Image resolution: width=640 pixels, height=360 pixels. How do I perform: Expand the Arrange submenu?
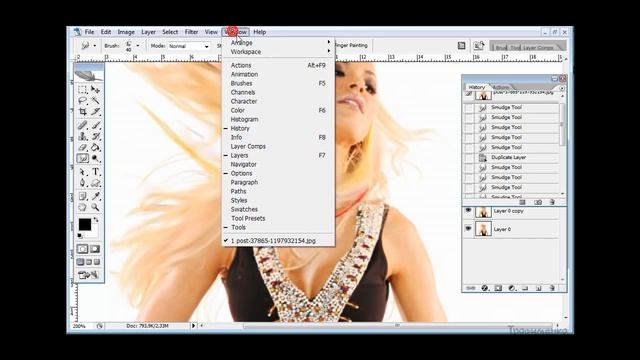(278, 42)
